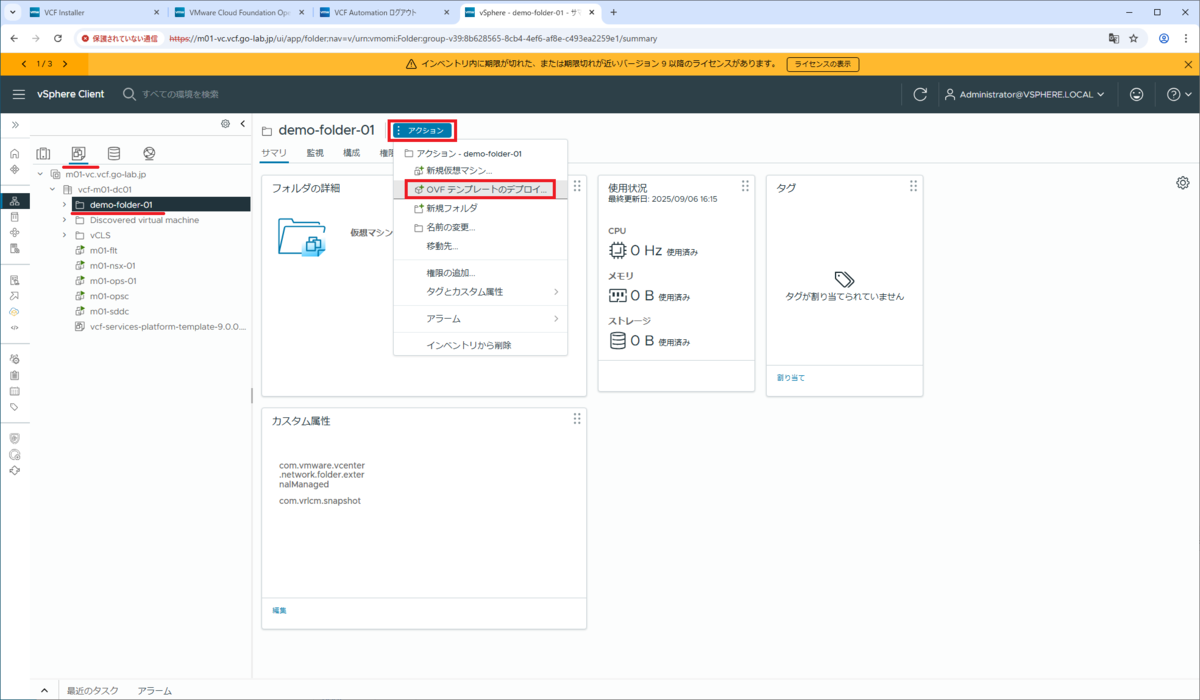This screenshot has width=1200, height=700.
Task: Click the ライセンスの表示 button
Action: click(823, 64)
